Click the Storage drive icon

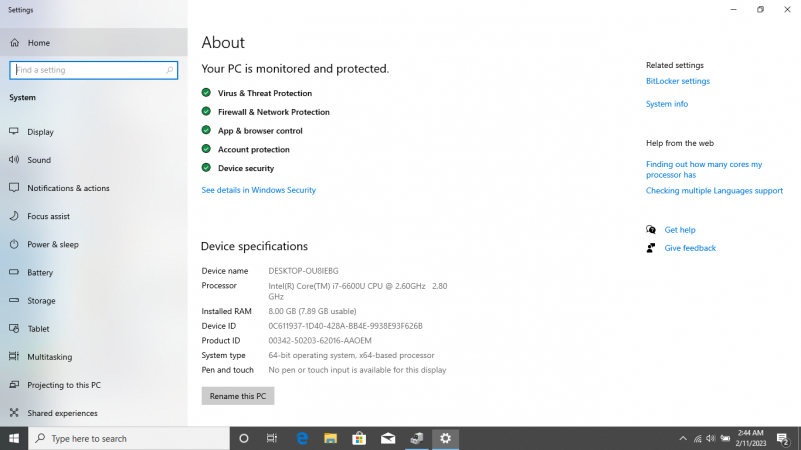pyautogui.click(x=14, y=300)
